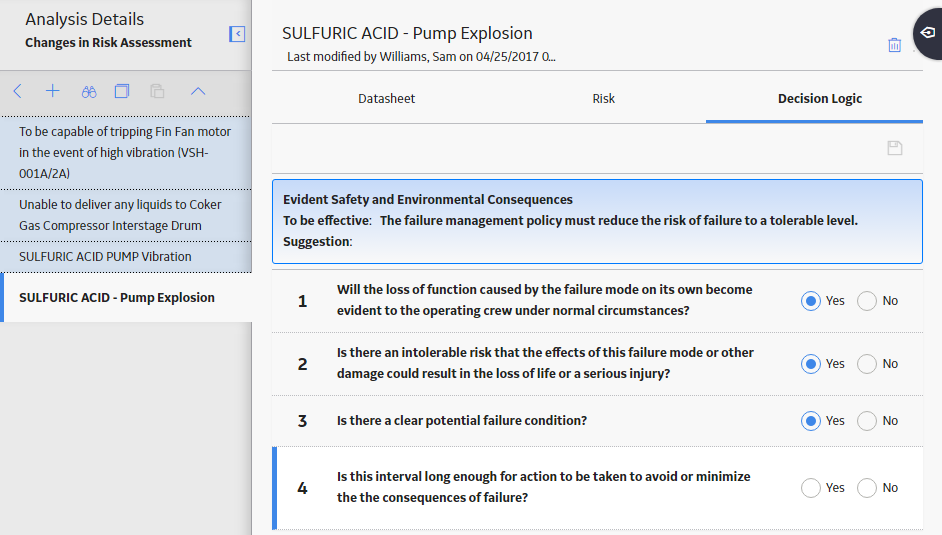Screen dimensions: 942x535
Task: Click the plus icon to add a node
Action: (x=53, y=91)
